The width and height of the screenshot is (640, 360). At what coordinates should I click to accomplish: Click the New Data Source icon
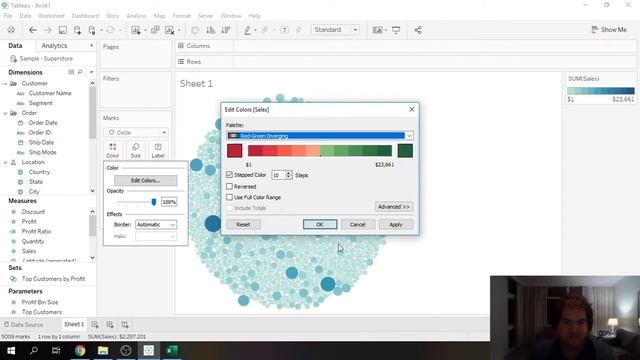(x=77, y=30)
